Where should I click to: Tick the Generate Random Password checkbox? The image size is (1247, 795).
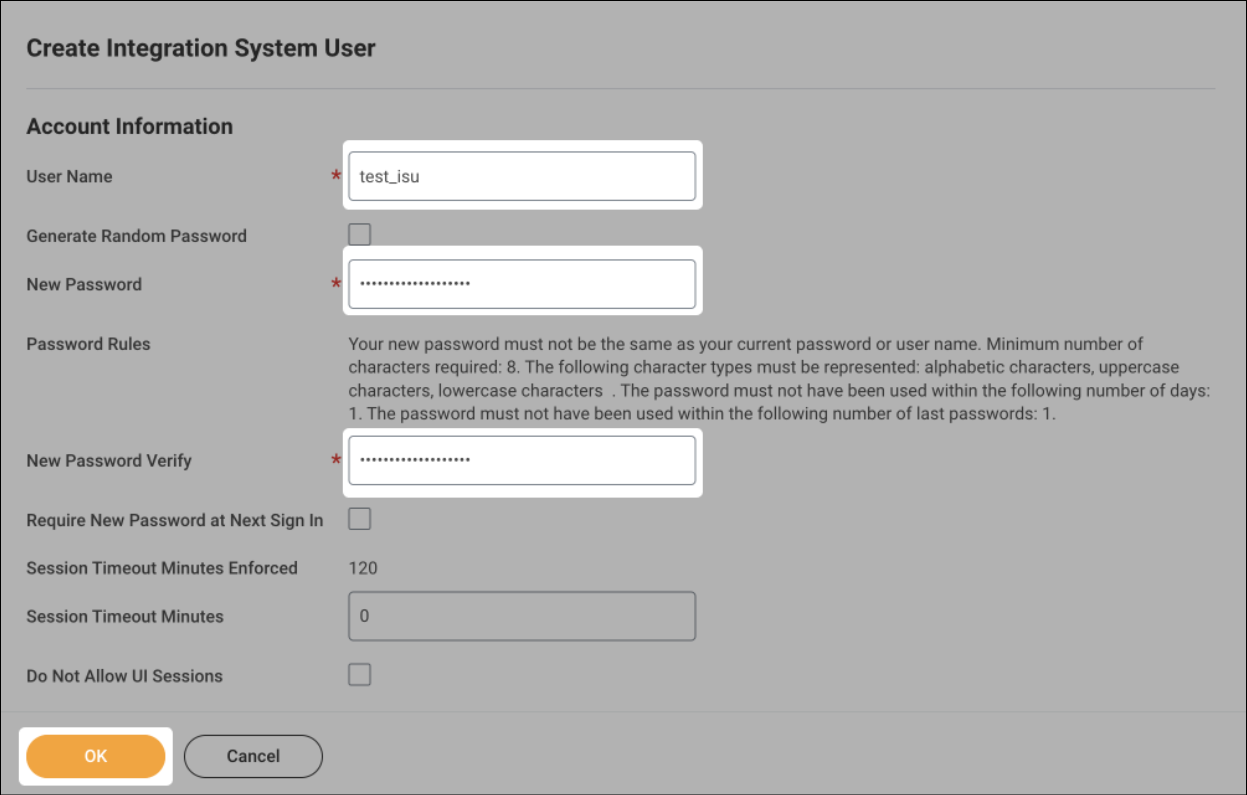pyautogui.click(x=359, y=235)
